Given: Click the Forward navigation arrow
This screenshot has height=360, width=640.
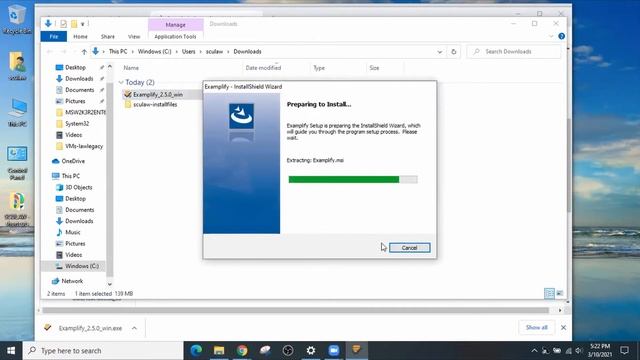Looking at the screenshot, I should [x=64, y=52].
